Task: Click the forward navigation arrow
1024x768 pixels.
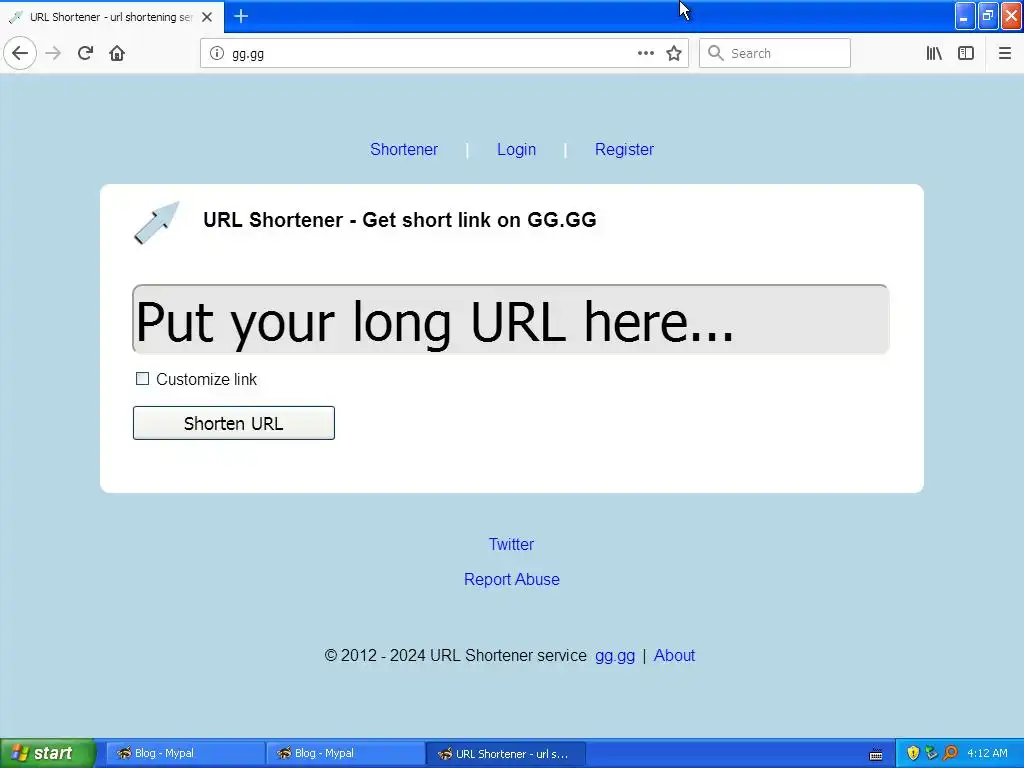Action: (54, 53)
